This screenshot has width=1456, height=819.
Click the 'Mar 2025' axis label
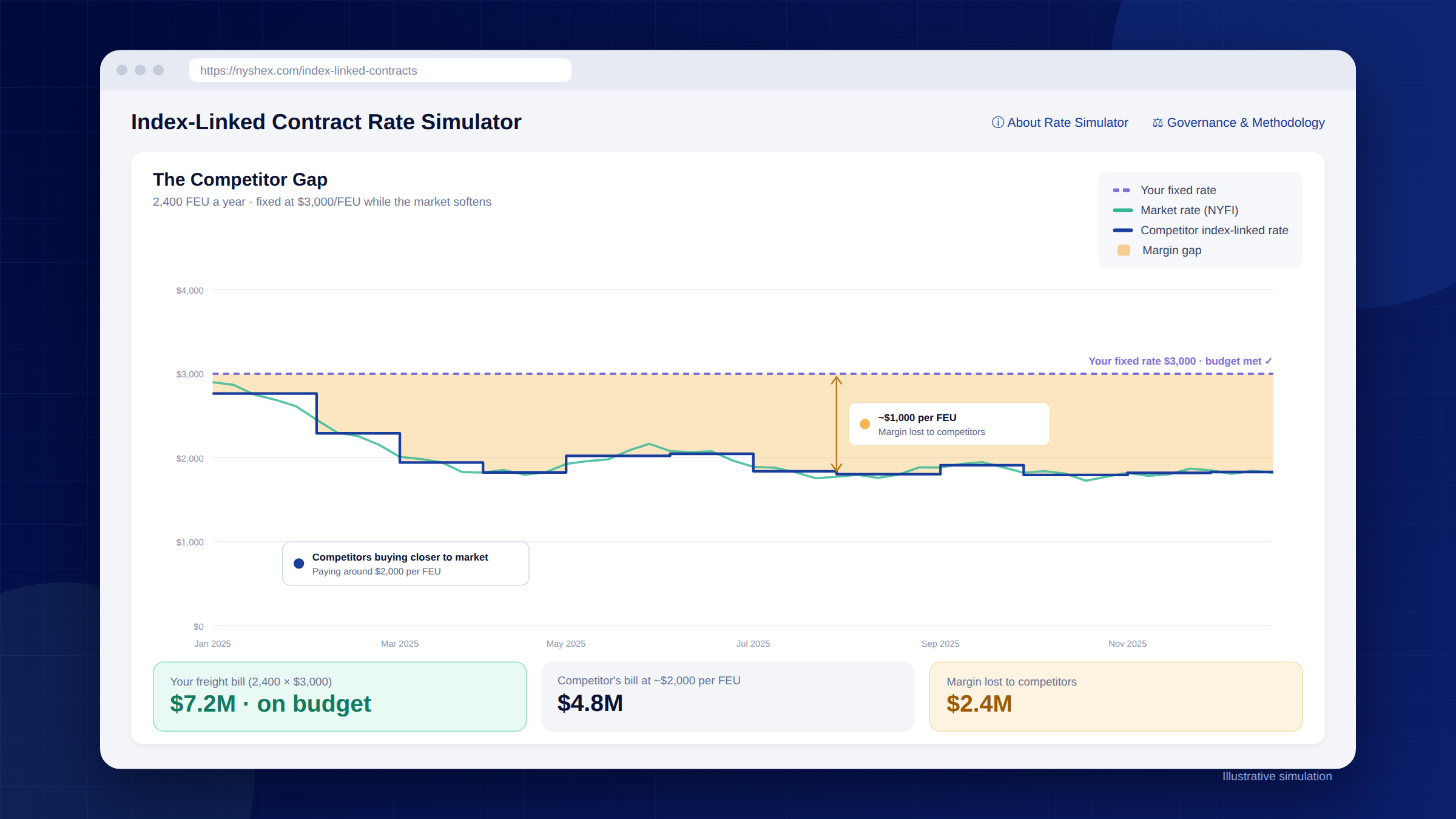400,644
